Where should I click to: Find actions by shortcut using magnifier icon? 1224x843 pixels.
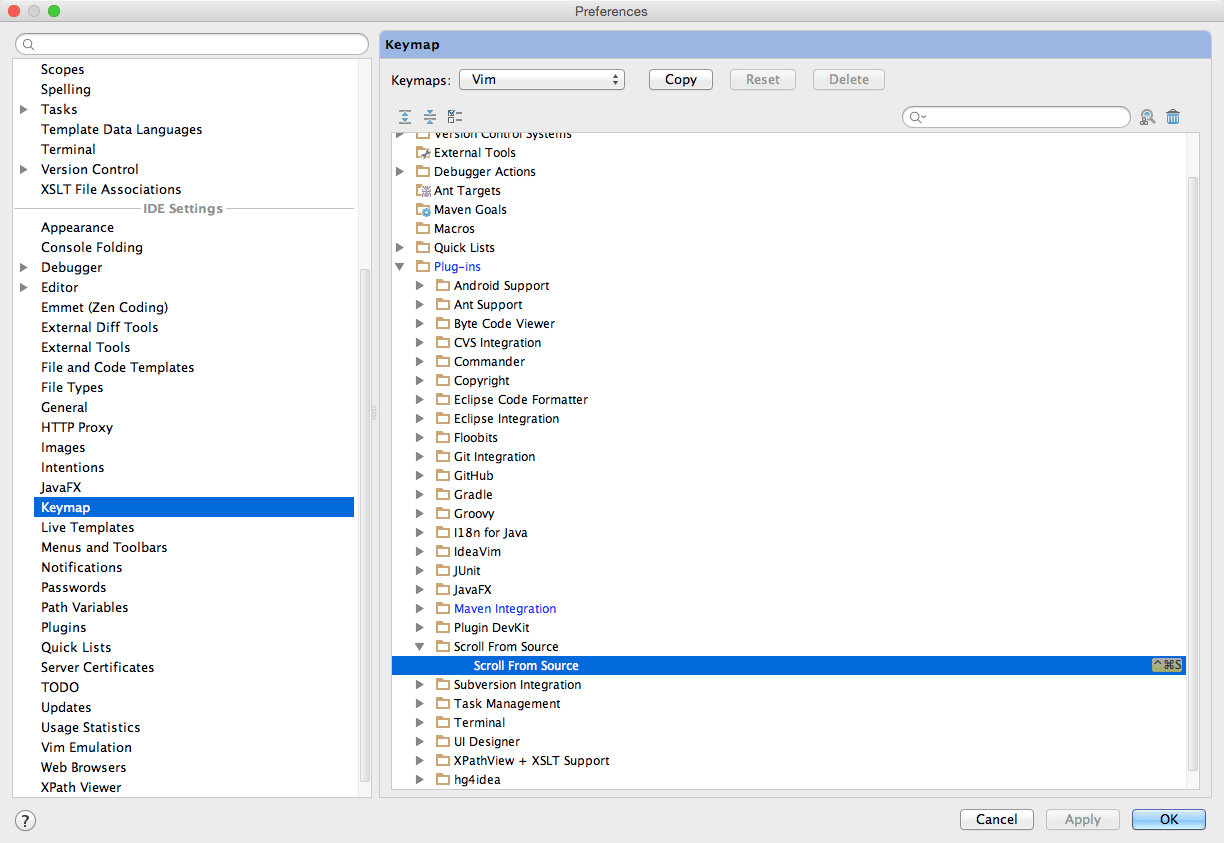click(1147, 117)
